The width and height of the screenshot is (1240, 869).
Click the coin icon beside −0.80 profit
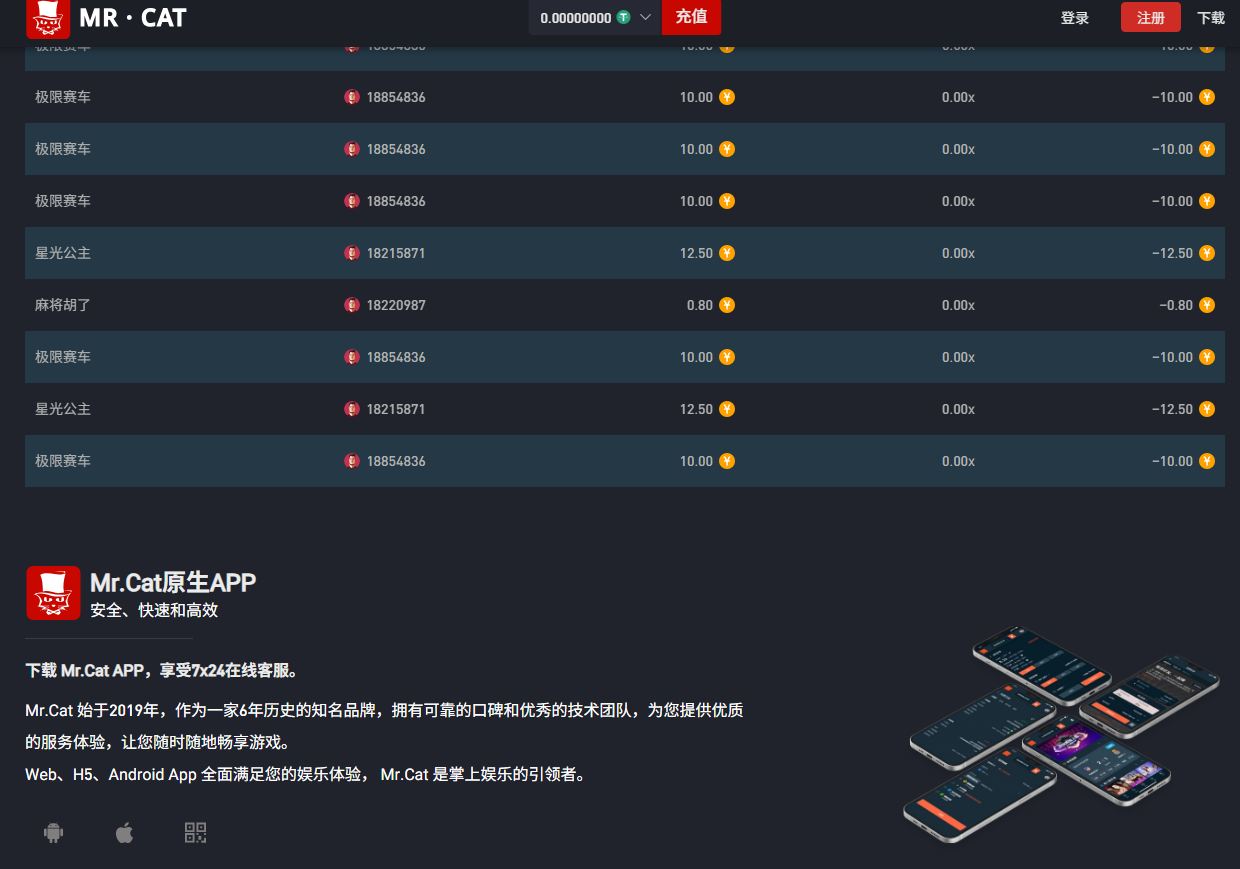1207,305
